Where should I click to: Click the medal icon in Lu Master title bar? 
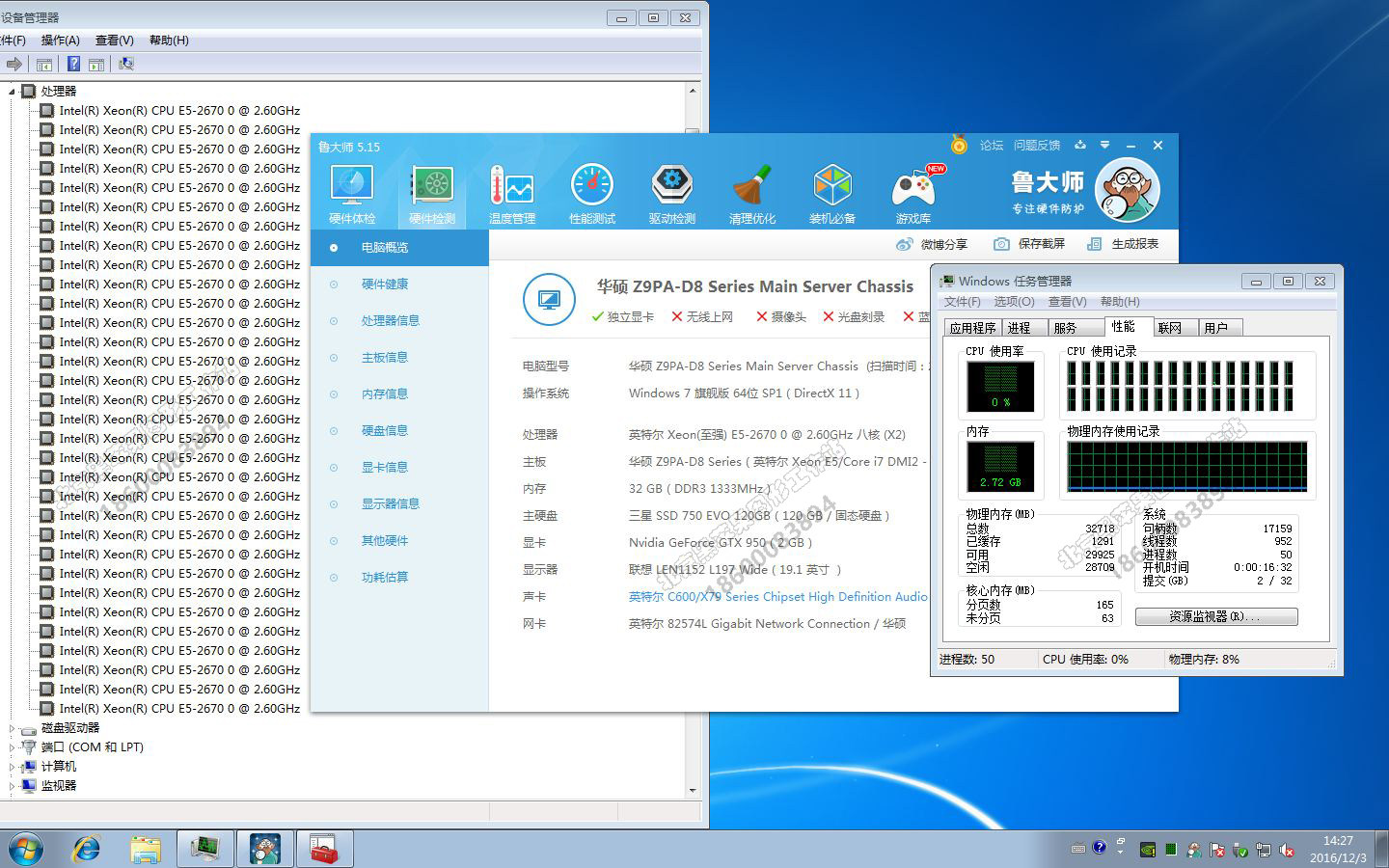(959, 145)
